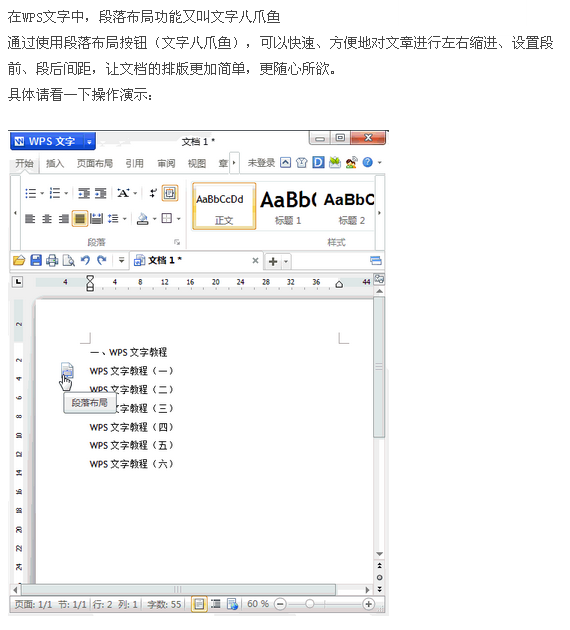The height and width of the screenshot is (630, 570).
Task: Switch to the 审阅 tab
Action: (x=166, y=163)
